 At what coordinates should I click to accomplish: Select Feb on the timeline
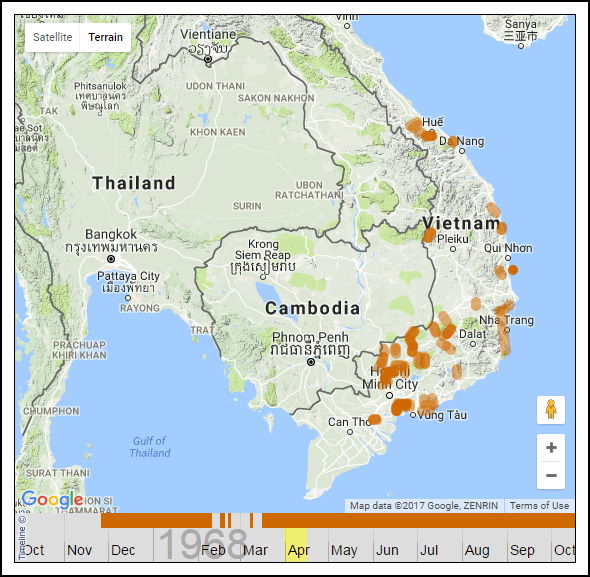213,550
